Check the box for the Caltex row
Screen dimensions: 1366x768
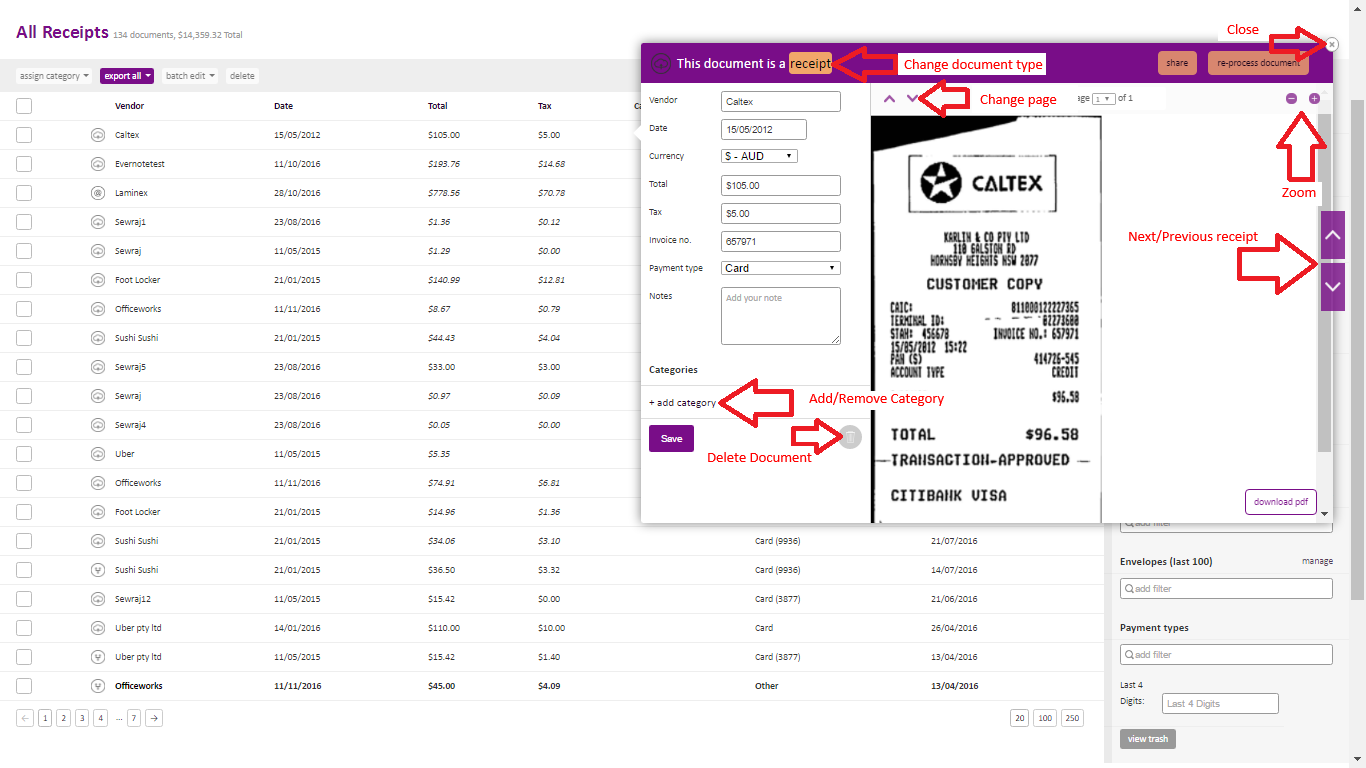coord(24,135)
